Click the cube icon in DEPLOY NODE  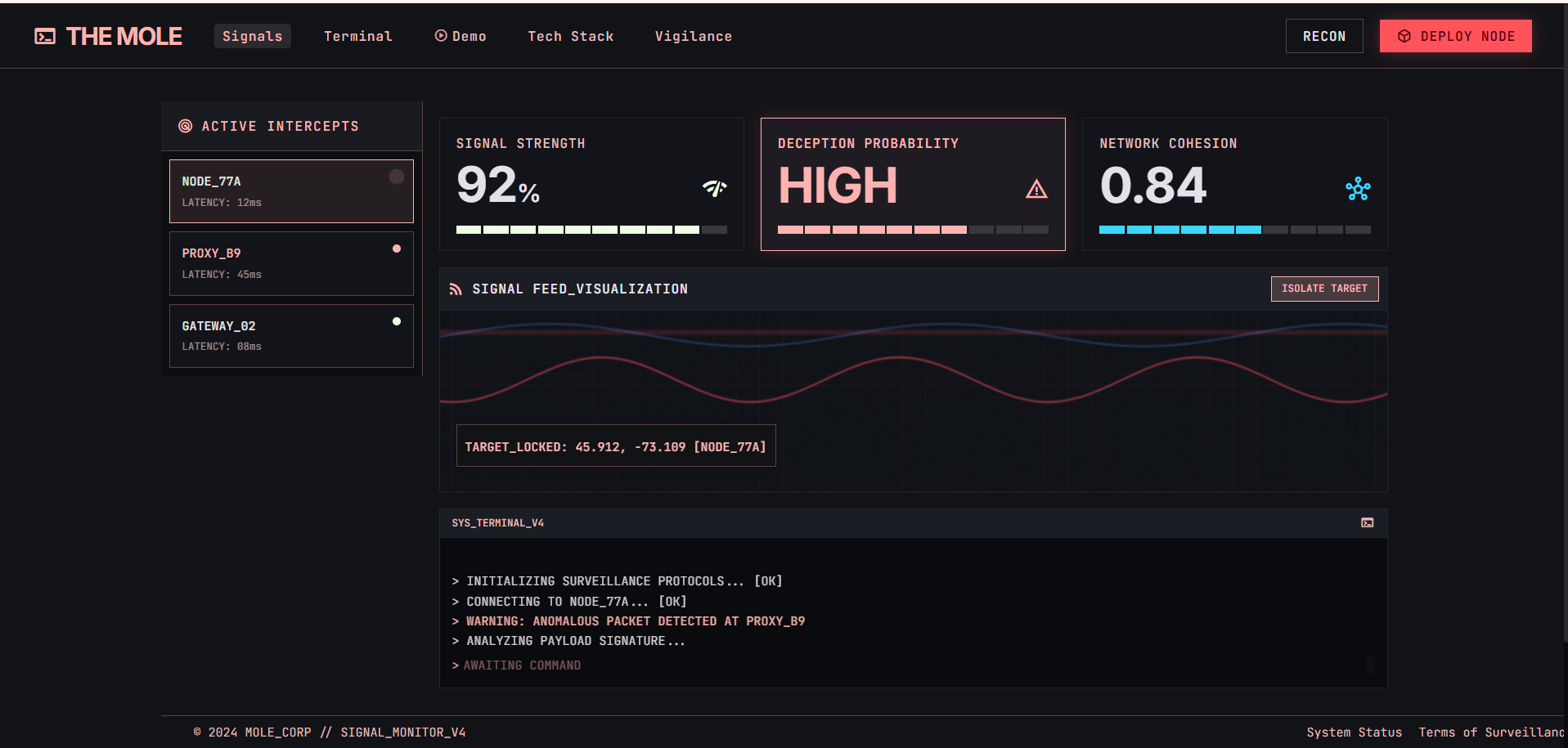pyautogui.click(x=1404, y=36)
